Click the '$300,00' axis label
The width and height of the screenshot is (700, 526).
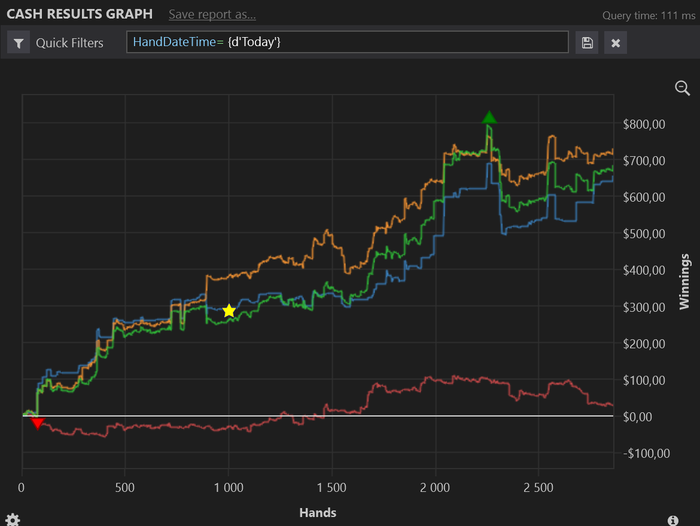point(644,307)
